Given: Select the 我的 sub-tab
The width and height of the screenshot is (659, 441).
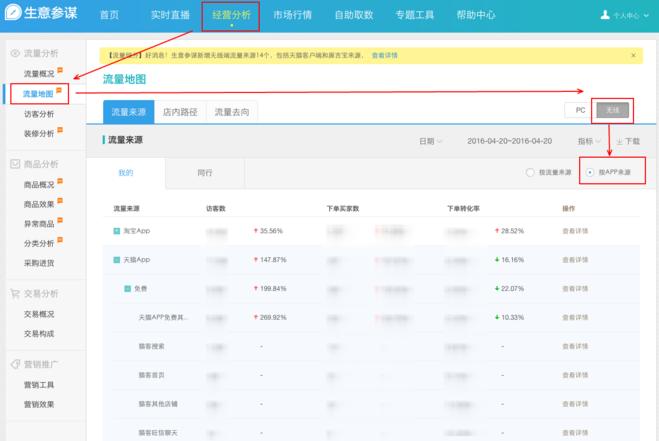Looking at the screenshot, I should pos(126,173).
